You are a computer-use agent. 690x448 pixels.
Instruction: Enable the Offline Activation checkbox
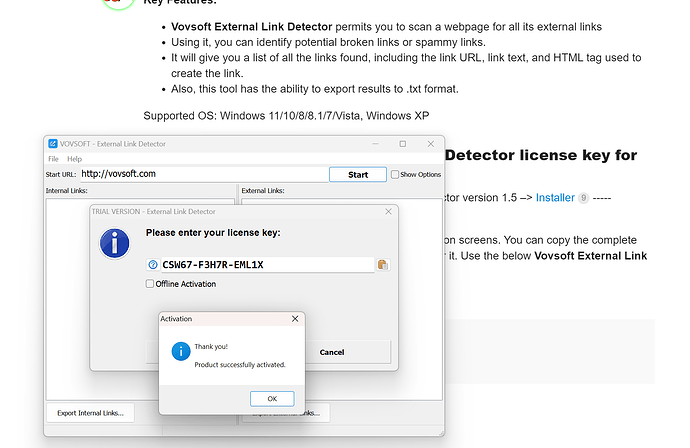pyautogui.click(x=150, y=284)
